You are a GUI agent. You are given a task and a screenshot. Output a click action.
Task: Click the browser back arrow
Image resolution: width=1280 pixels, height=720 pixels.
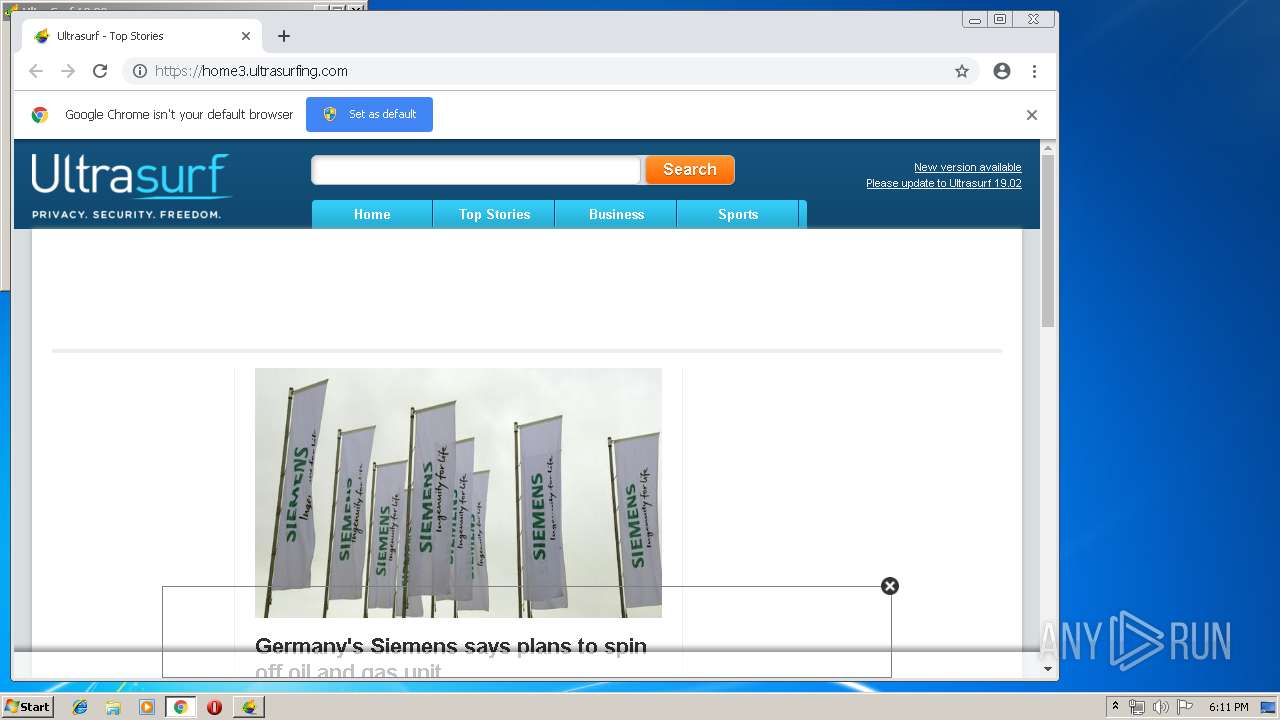click(36, 71)
